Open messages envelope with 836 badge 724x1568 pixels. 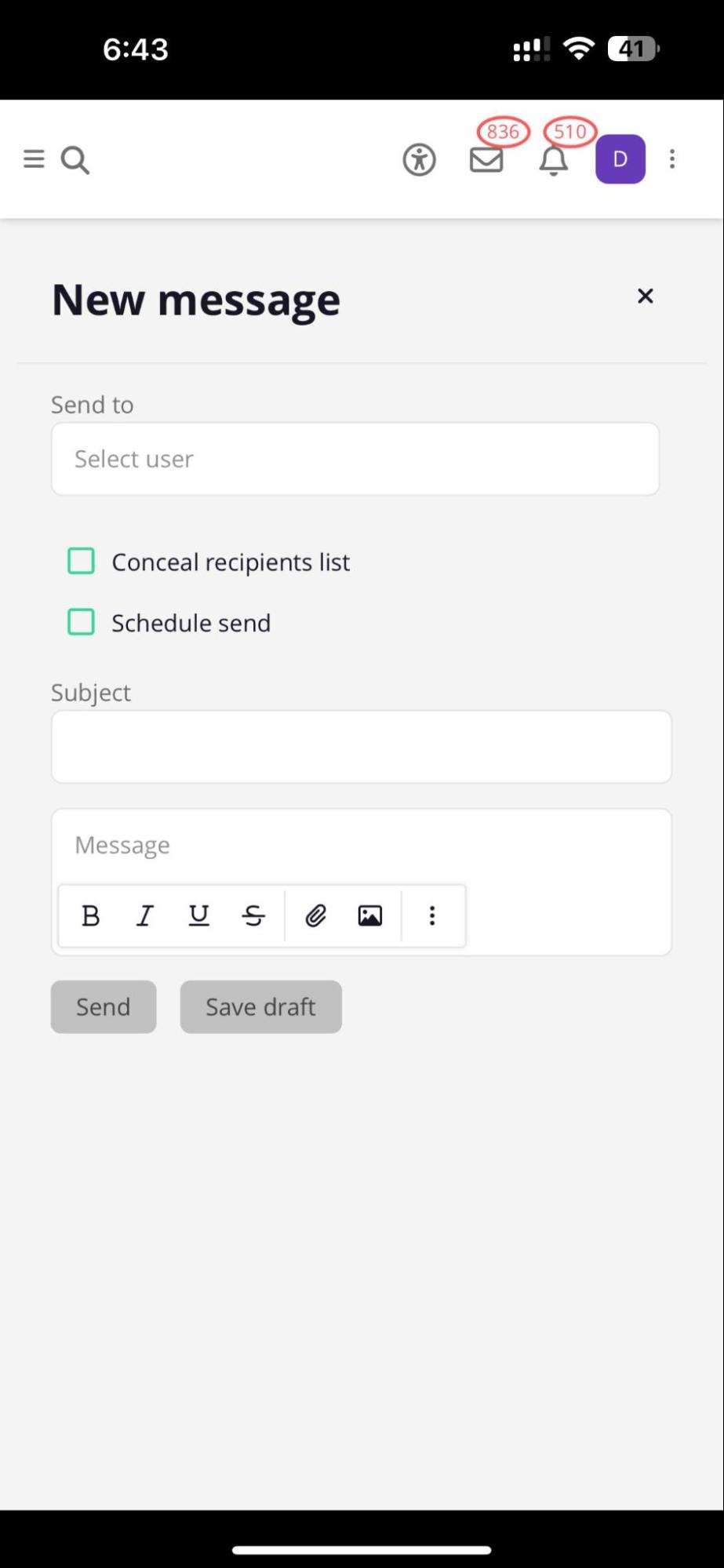[486, 160]
